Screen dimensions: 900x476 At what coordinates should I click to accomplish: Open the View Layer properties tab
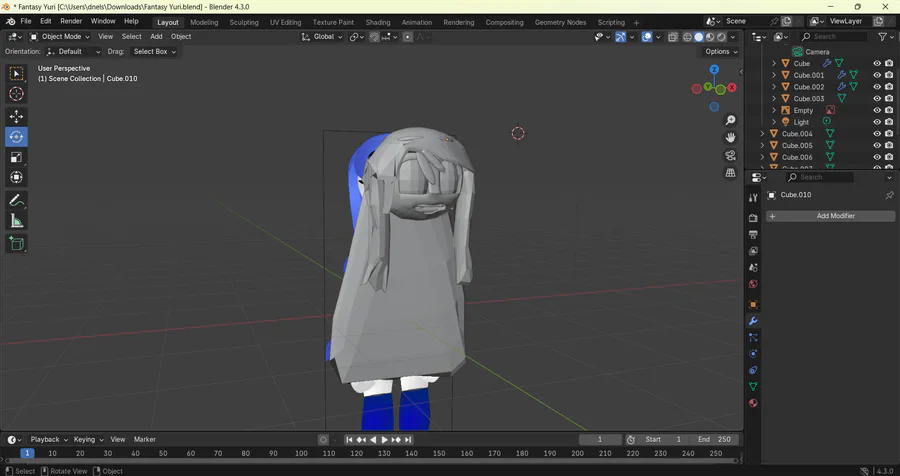click(x=753, y=251)
